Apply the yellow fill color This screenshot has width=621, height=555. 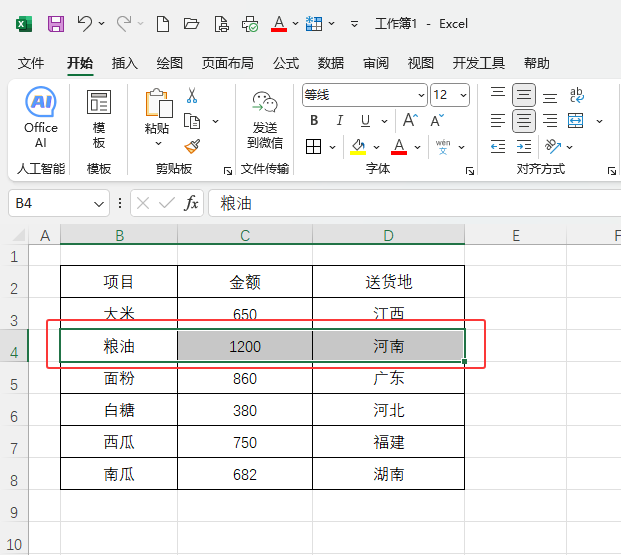pos(358,147)
